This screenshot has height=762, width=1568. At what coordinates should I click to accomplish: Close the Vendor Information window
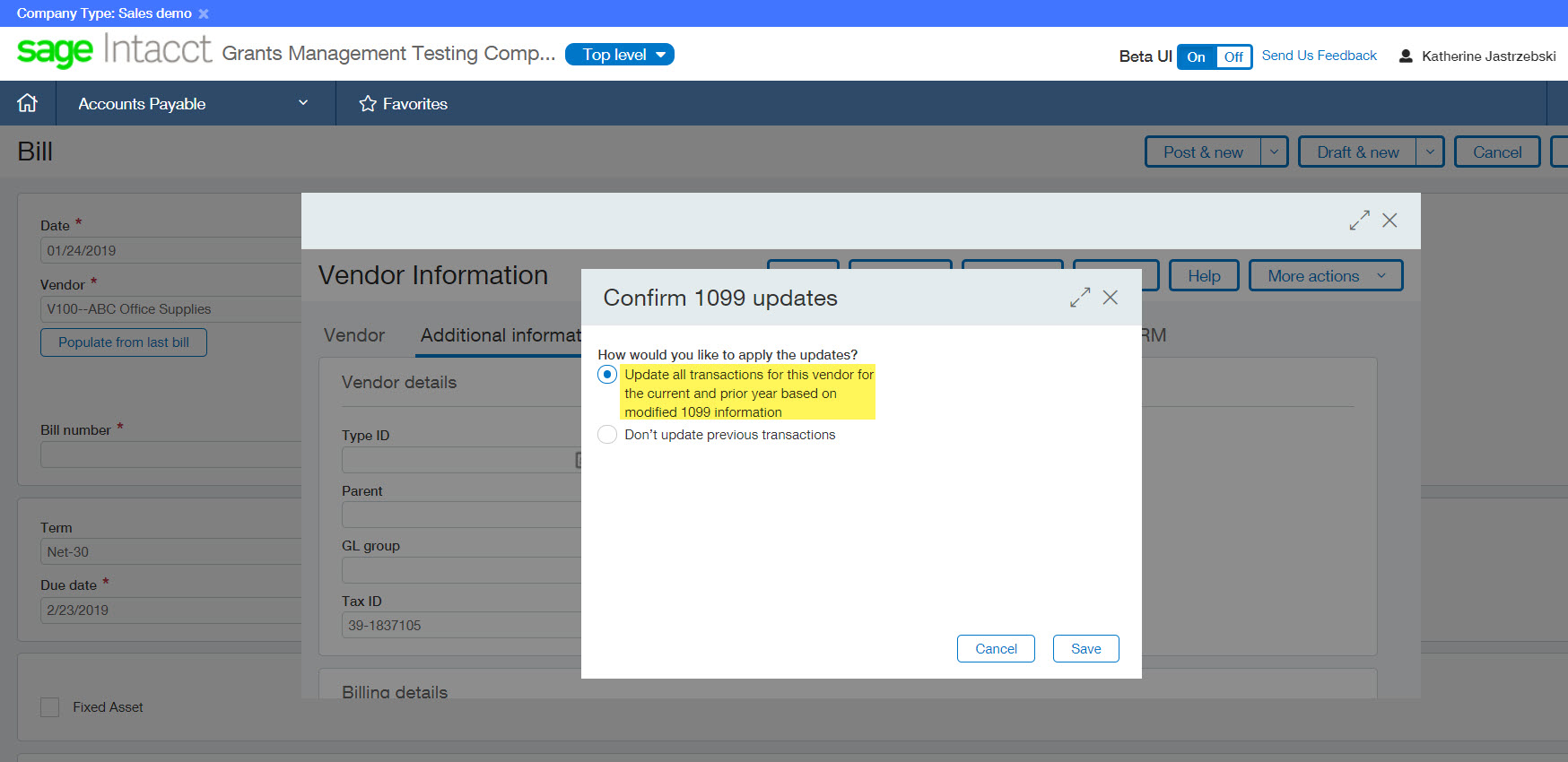pos(1389,221)
